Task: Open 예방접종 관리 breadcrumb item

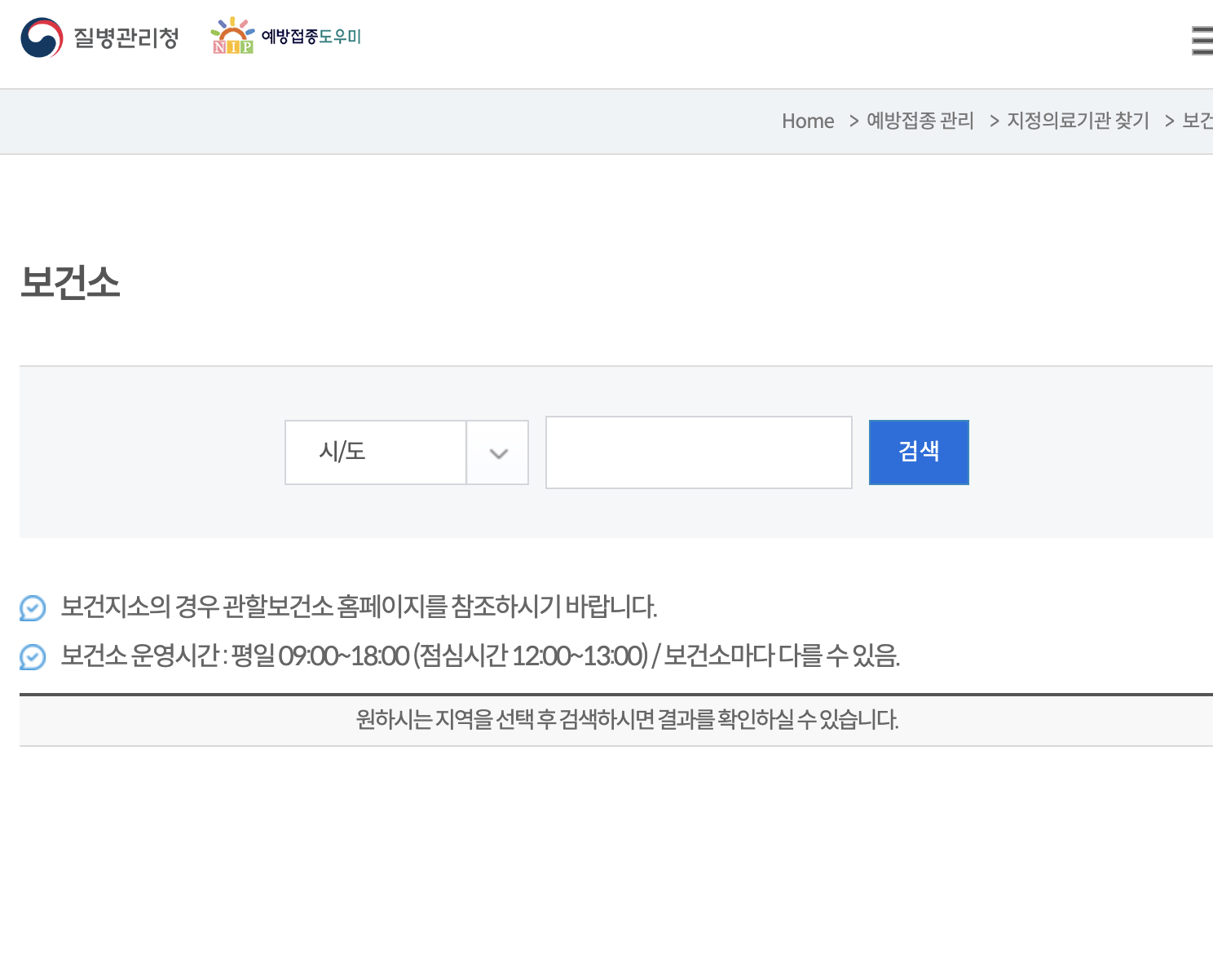Action: point(920,121)
